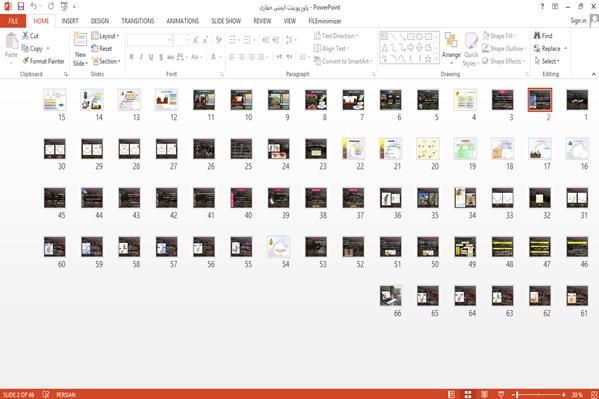Click the Find icon in Editing group
This screenshot has height=399, width=599.
[537, 36]
